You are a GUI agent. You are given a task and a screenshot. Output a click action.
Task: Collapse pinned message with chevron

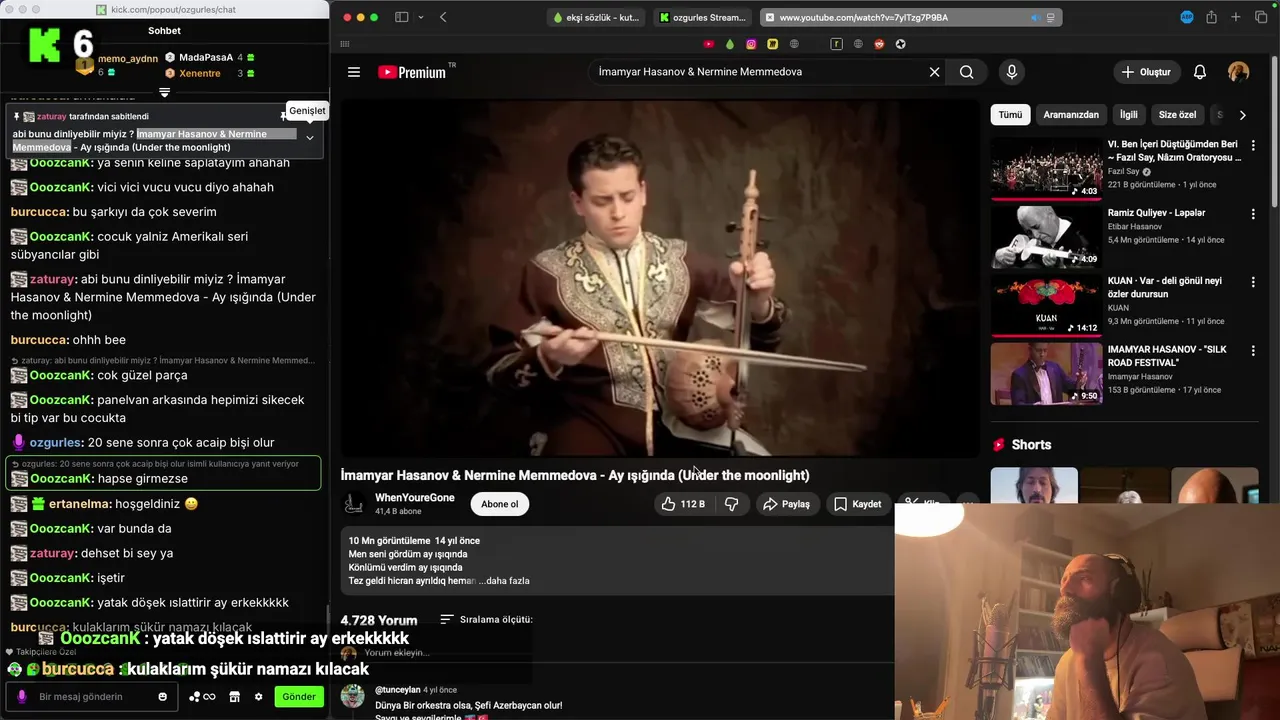click(x=310, y=138)
